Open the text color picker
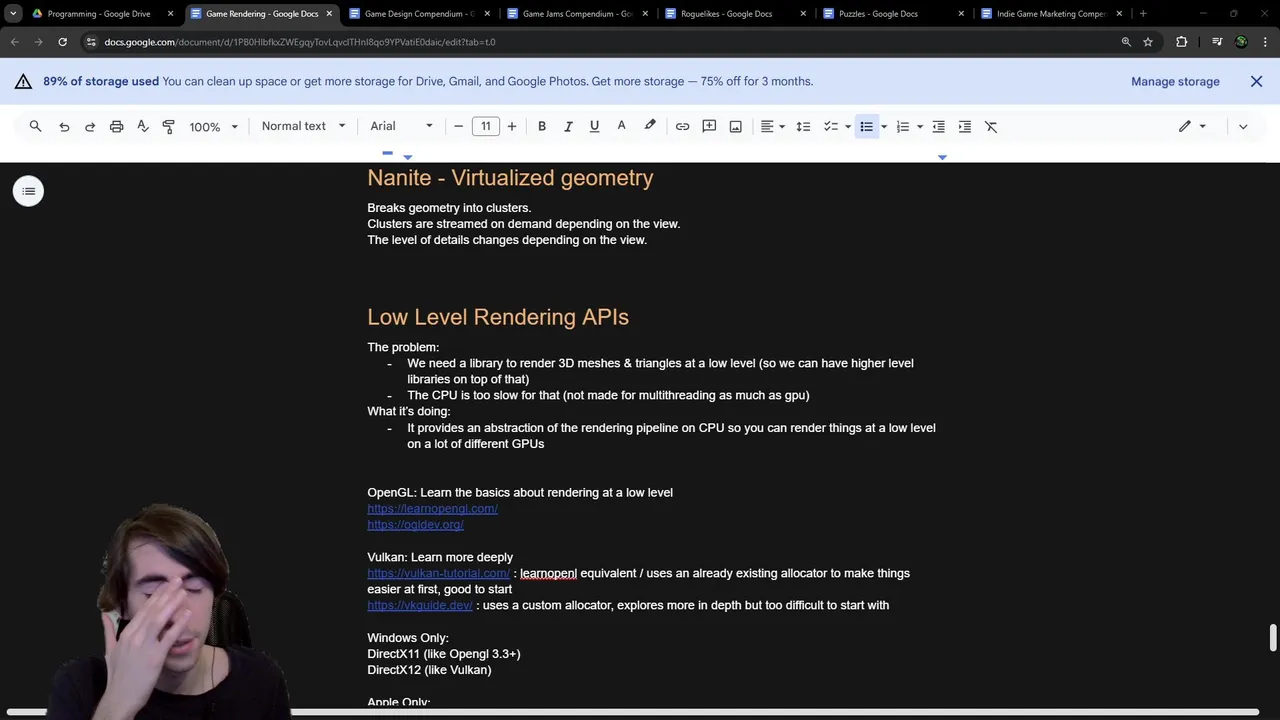 click(621, 126)
